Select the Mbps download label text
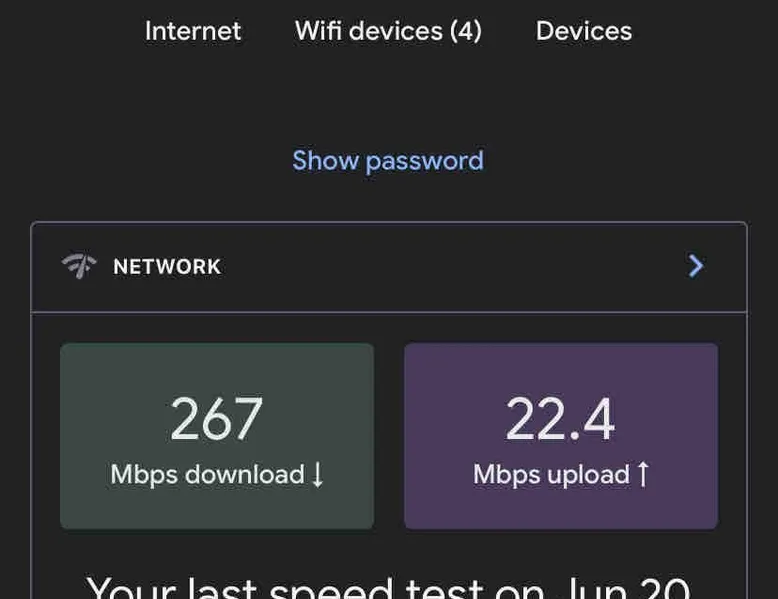The height and width of the screenshot is (599, 778). (x=207, y=474)
